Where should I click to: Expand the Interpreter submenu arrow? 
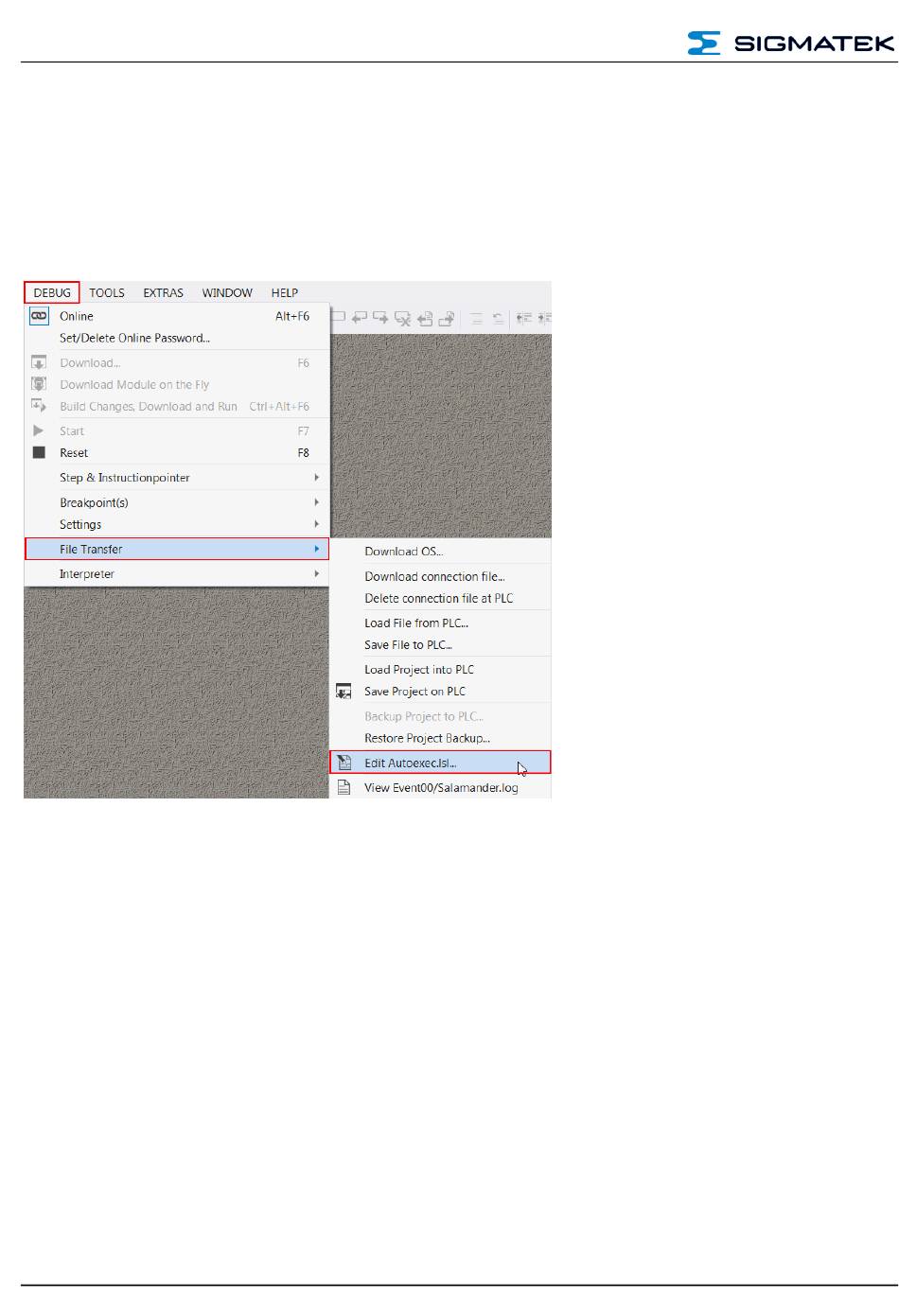317,573
